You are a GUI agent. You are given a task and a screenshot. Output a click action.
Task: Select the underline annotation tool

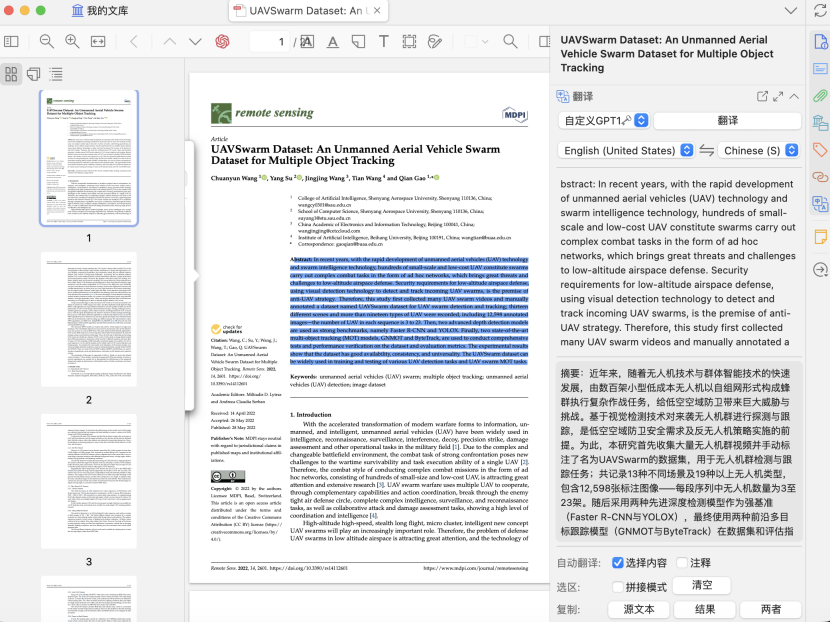[x=332, y=41]
